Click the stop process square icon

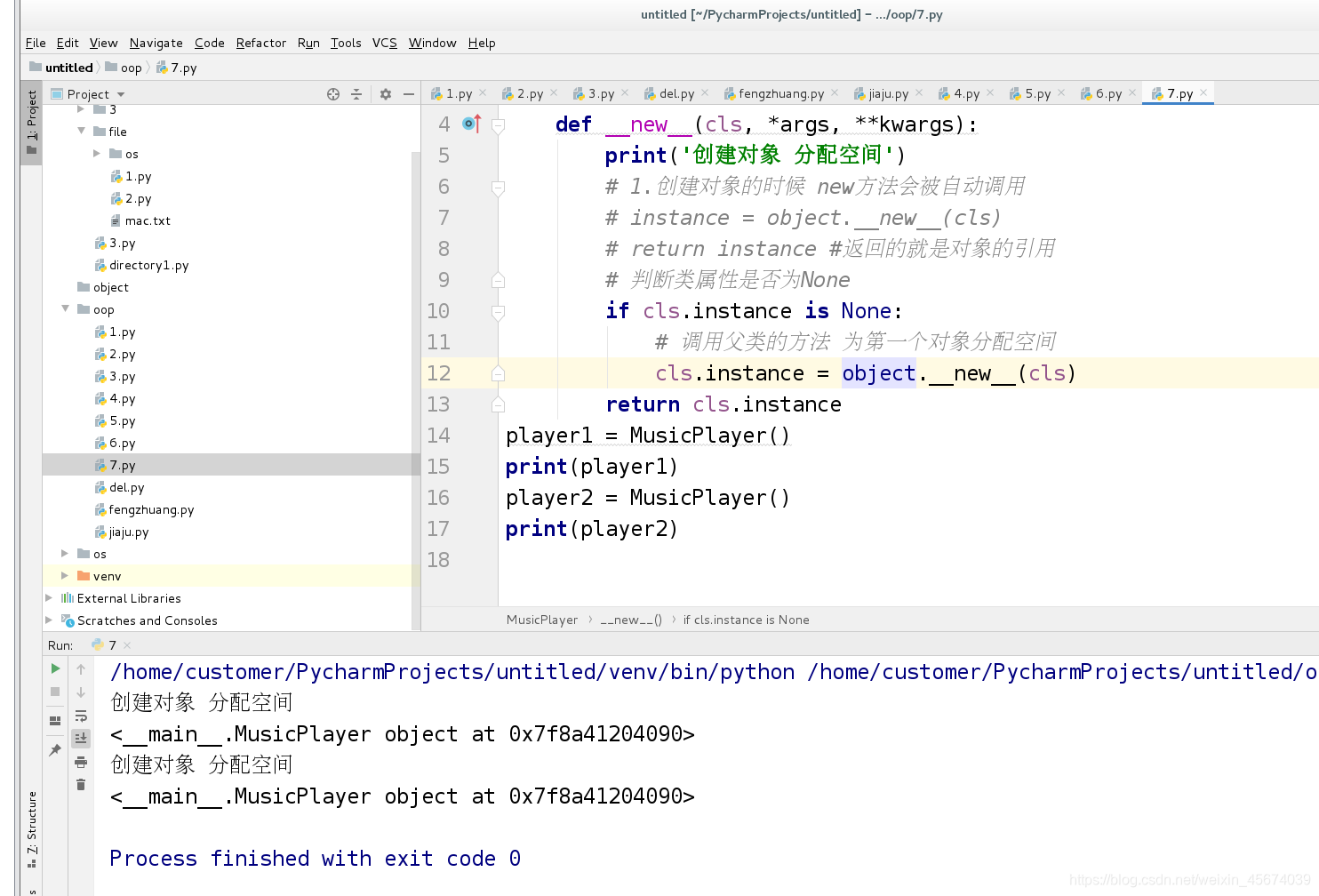(x=55, y=692)
